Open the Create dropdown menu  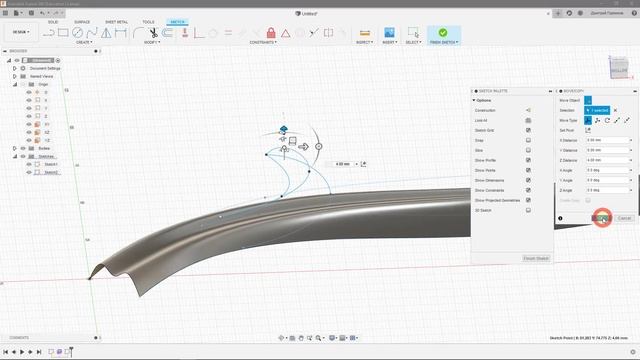click(84, 42)
